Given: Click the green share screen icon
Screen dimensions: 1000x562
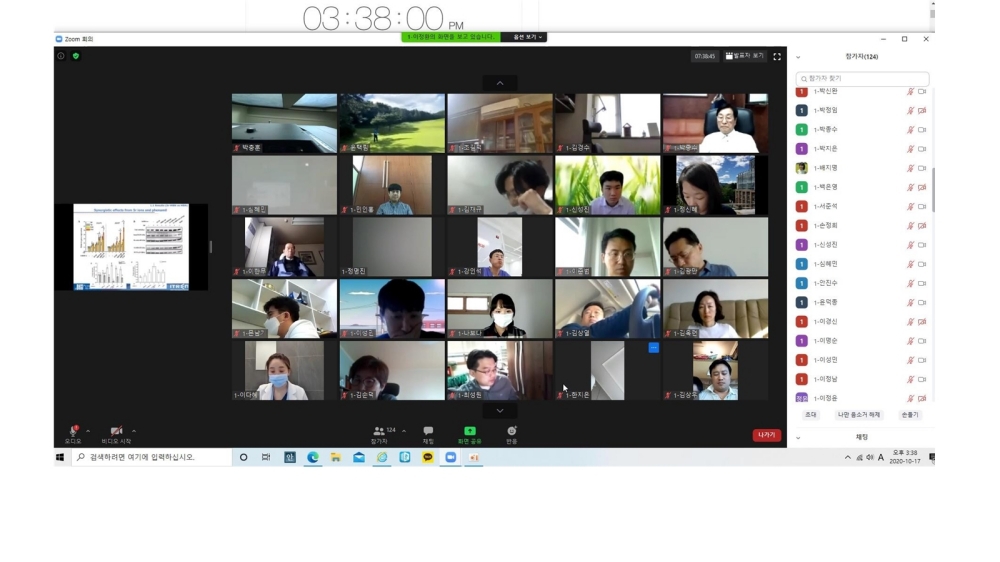Looking at the screenshot, I should click(x=469, y=431).
